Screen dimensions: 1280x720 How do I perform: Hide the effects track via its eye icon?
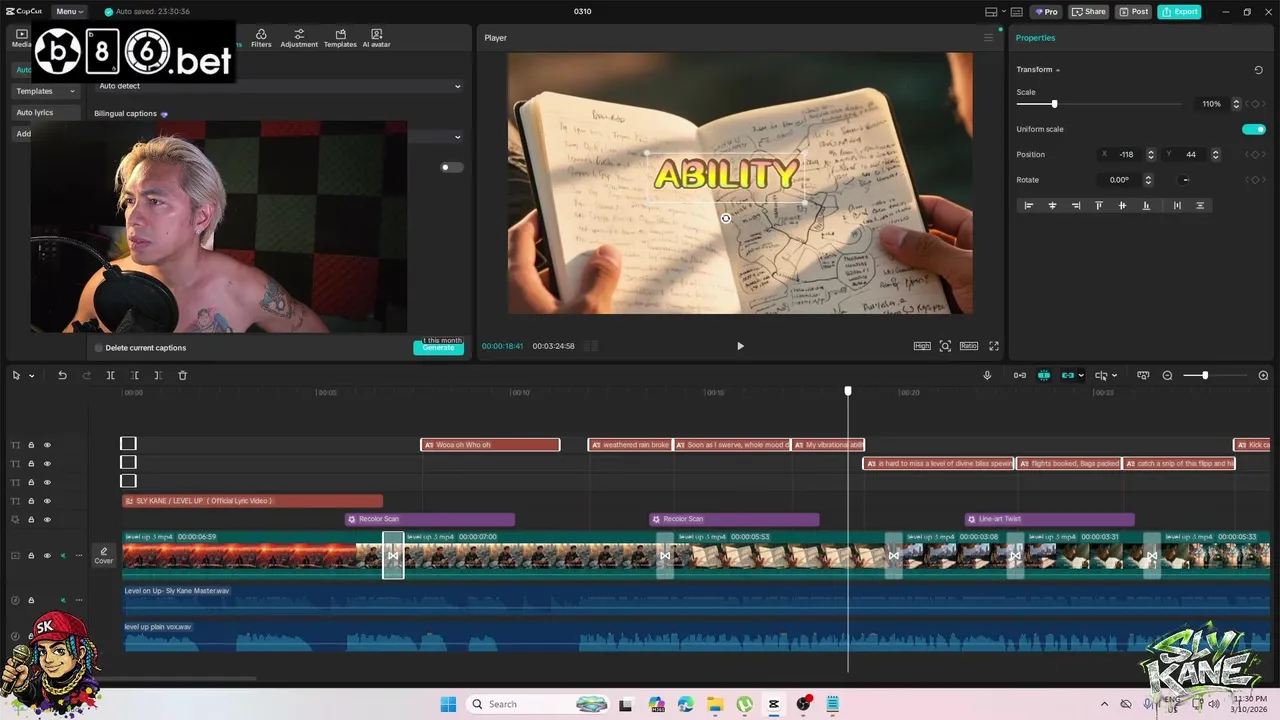pyautogui.click(x=47, y=520)
